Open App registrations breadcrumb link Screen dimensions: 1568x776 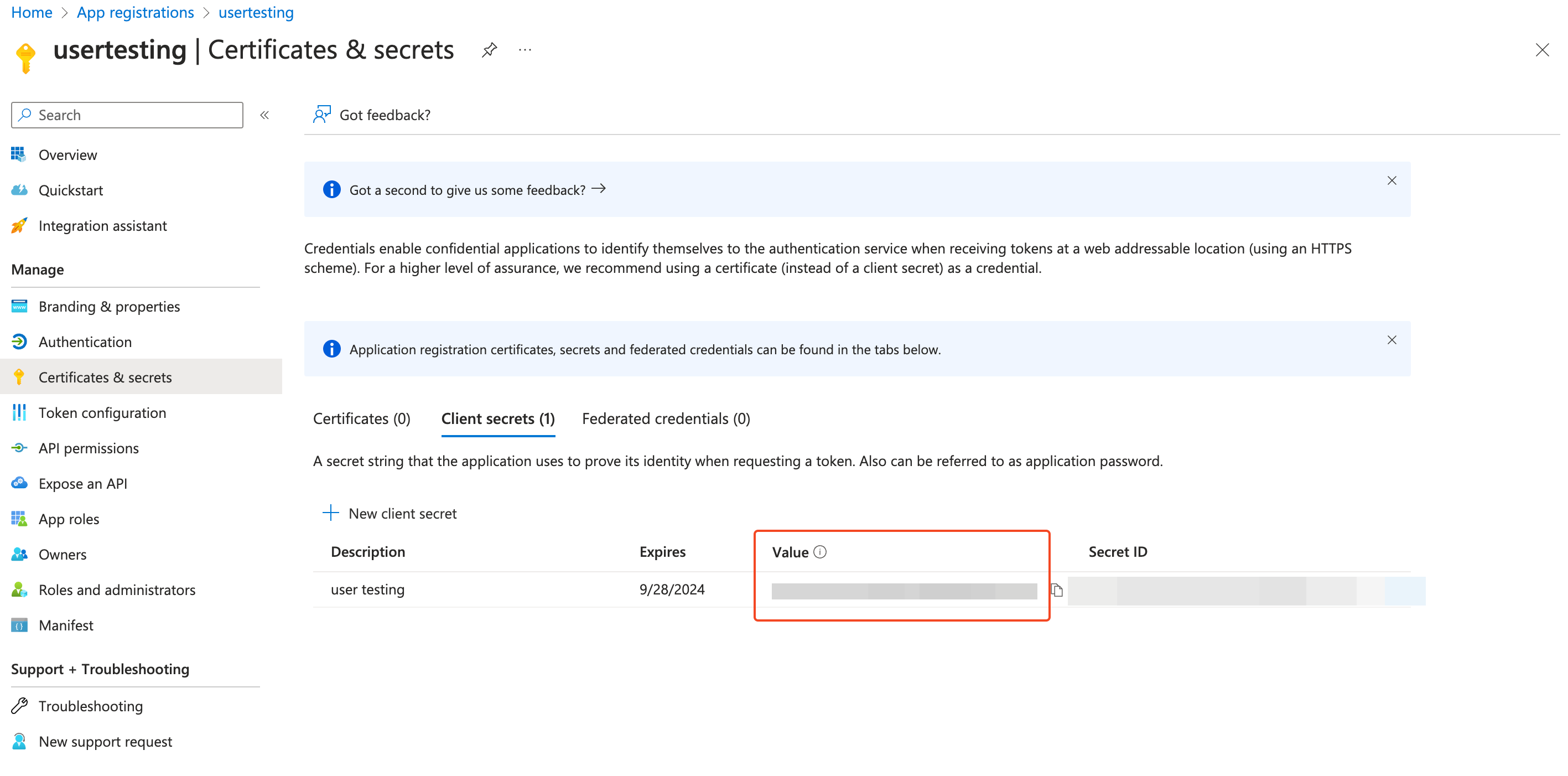[135, 12]
